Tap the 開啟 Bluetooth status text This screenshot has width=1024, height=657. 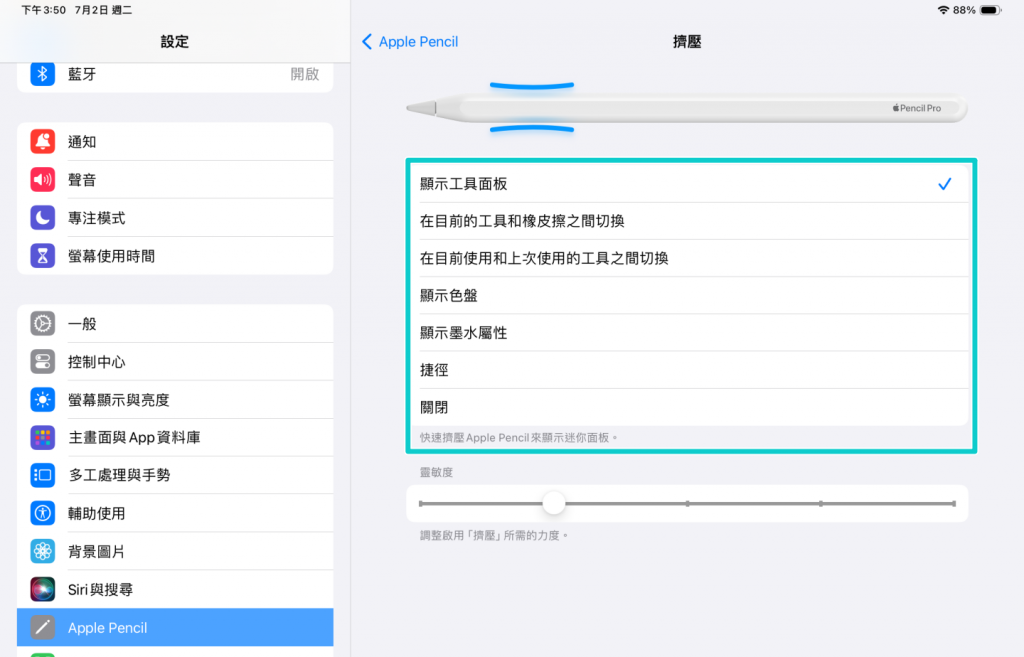tap(304, 74)
